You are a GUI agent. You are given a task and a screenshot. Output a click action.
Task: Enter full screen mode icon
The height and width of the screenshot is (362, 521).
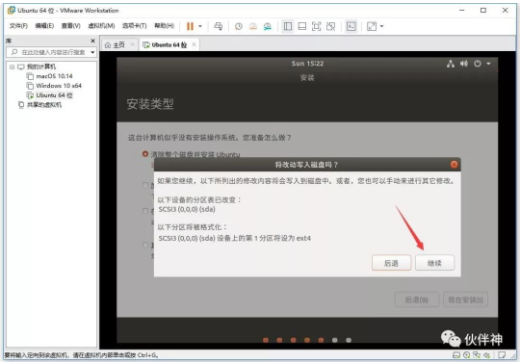coord(316,26)
